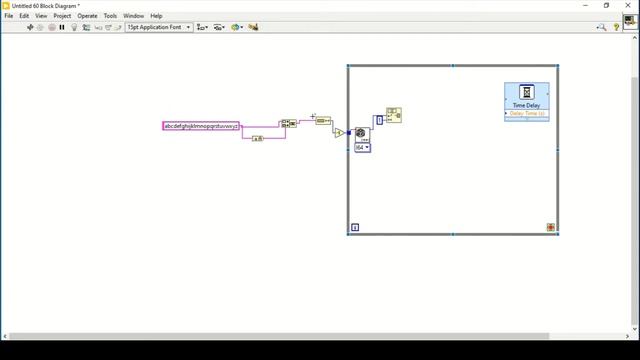Minimize the Block Diagram window

point(585,6)
